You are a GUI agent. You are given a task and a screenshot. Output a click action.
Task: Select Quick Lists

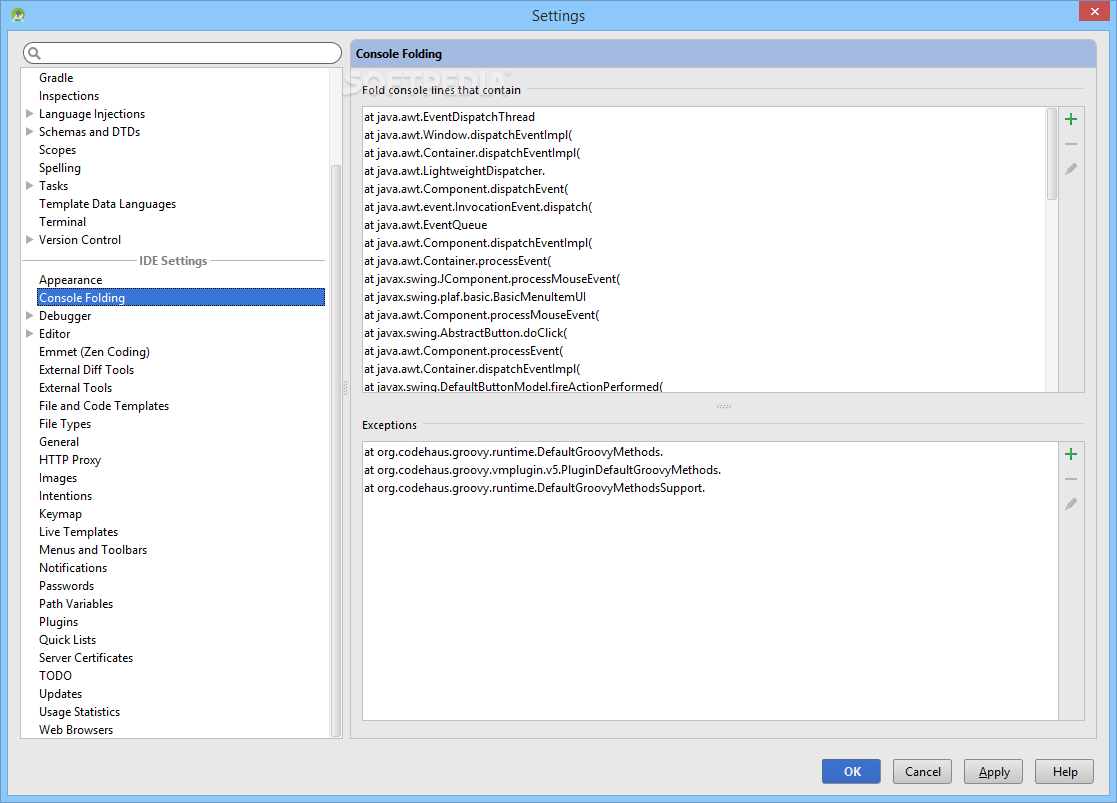click(68, 640)
